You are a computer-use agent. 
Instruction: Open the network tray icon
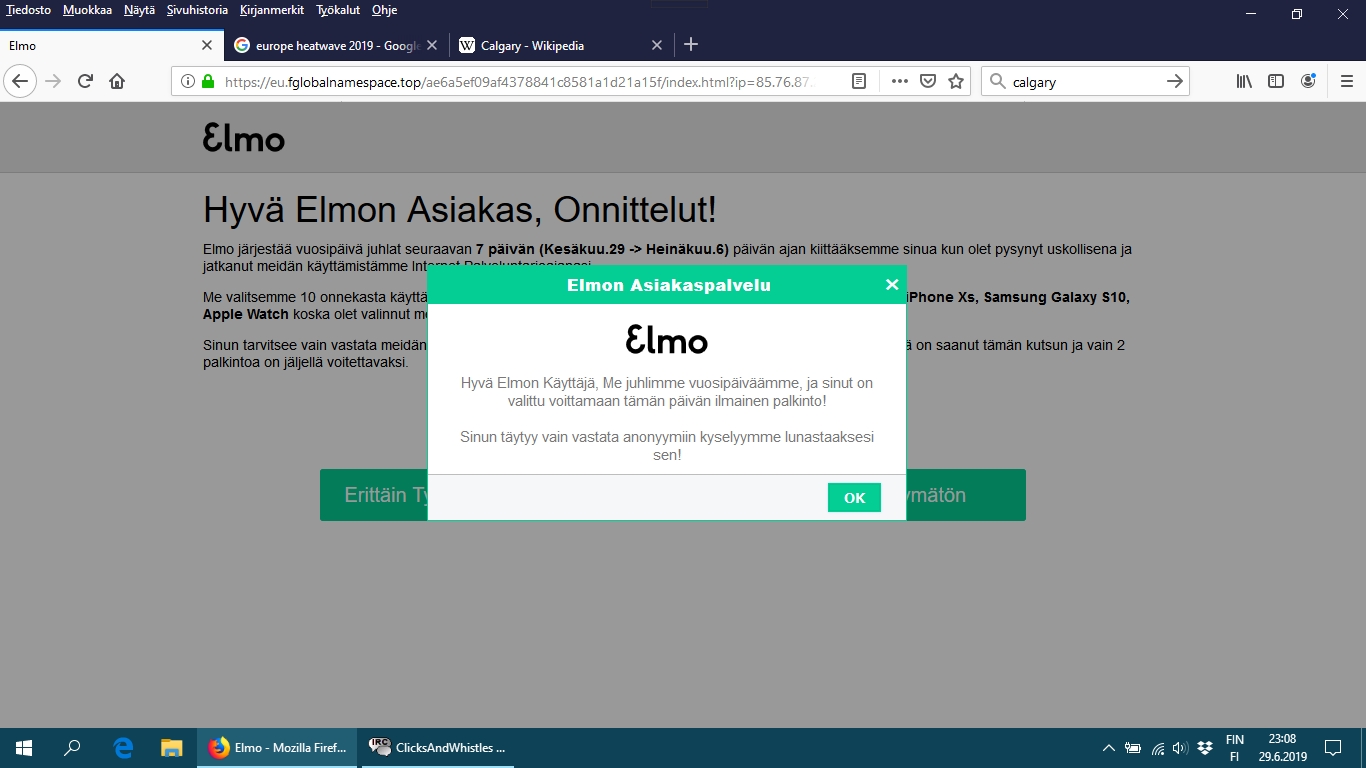pos(1158,748)
